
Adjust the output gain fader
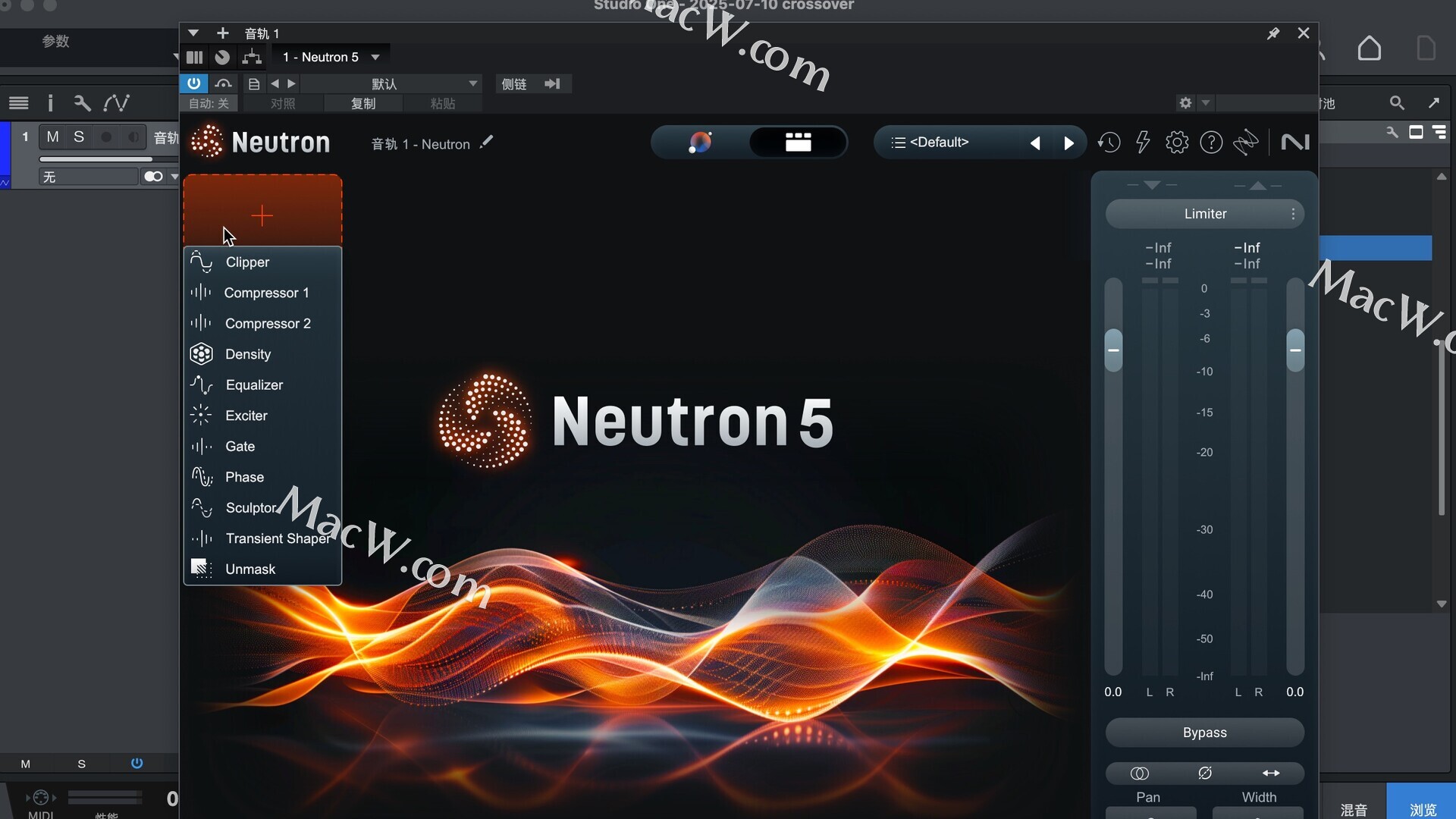coord(1295,350)
